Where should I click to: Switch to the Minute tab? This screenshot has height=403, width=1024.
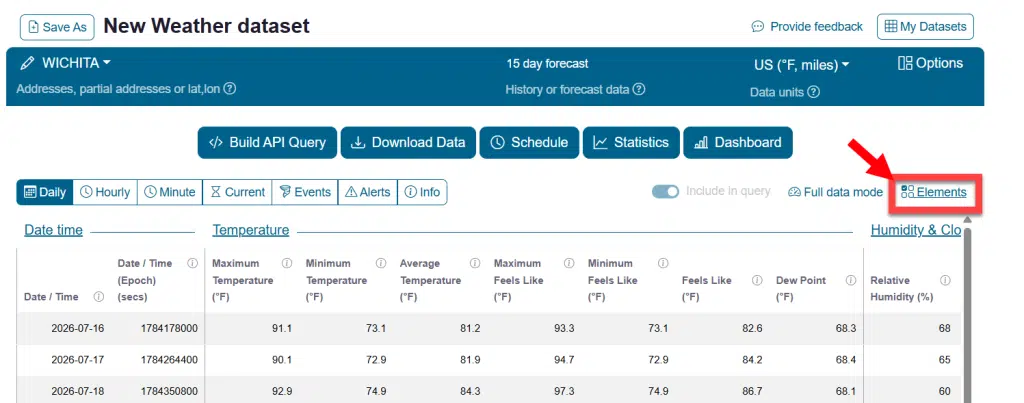click(x=170, y=192)
